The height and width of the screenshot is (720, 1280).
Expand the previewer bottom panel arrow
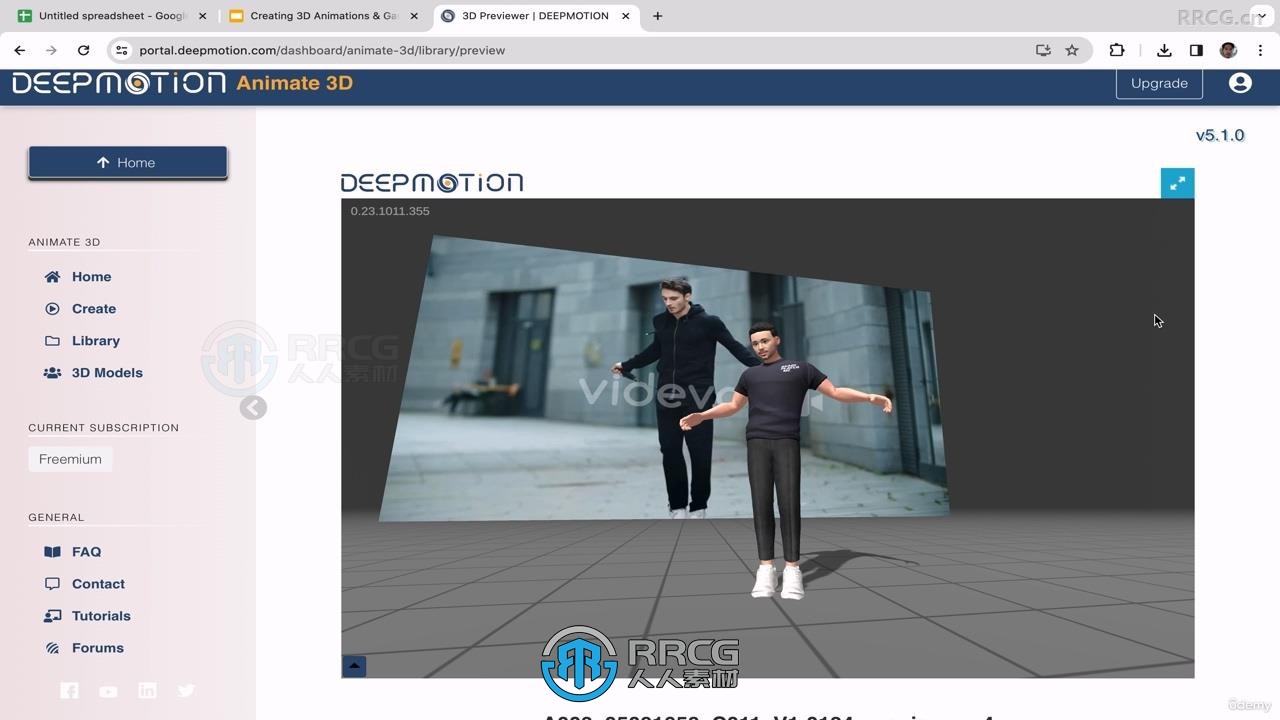point(354,666)
